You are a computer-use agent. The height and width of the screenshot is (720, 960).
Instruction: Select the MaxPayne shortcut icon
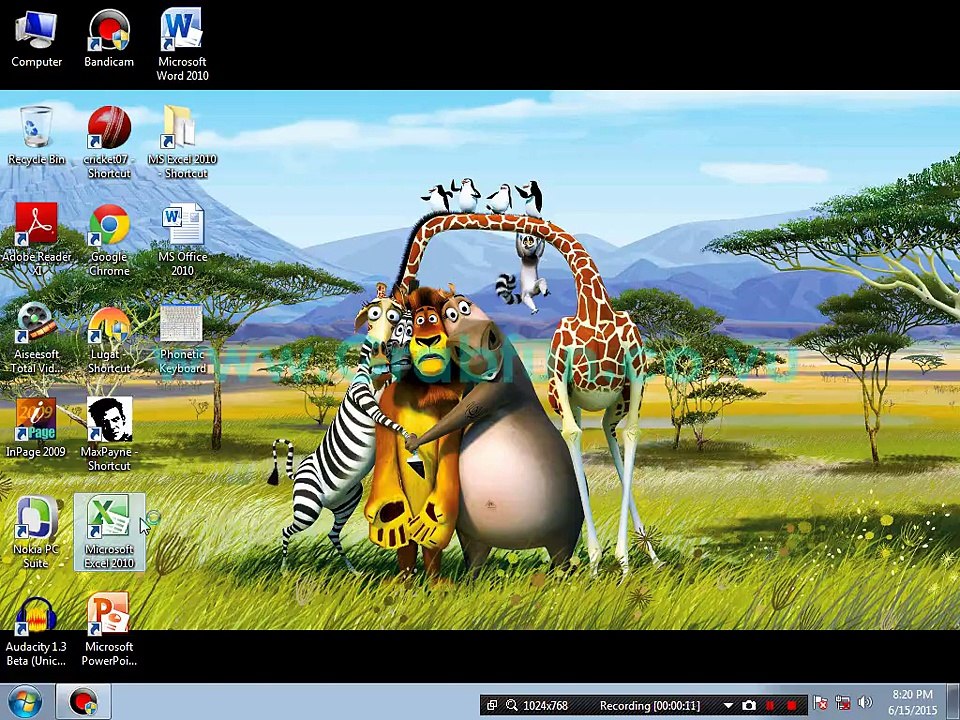[108, 435]
